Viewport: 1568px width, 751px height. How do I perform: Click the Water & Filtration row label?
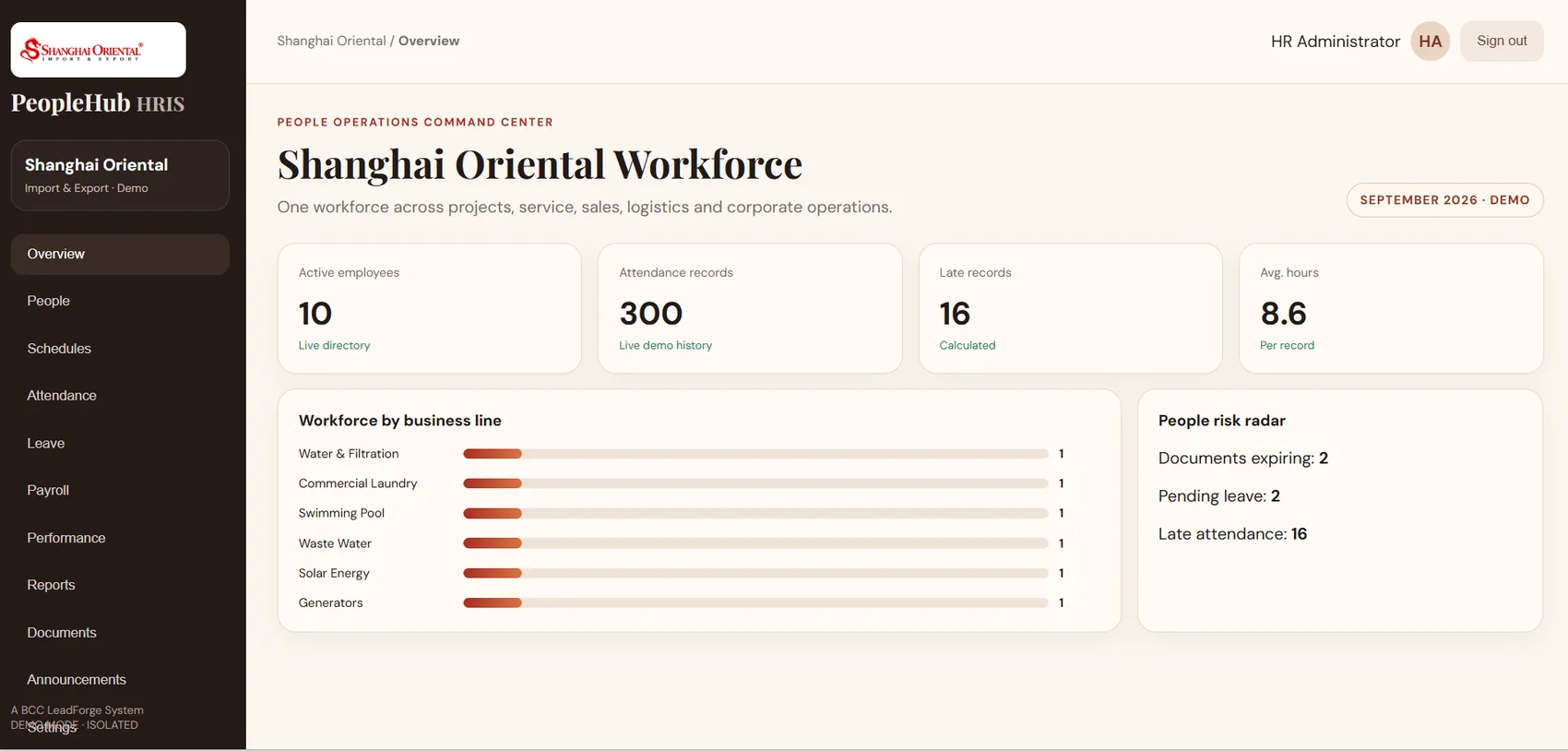point(349,454)
